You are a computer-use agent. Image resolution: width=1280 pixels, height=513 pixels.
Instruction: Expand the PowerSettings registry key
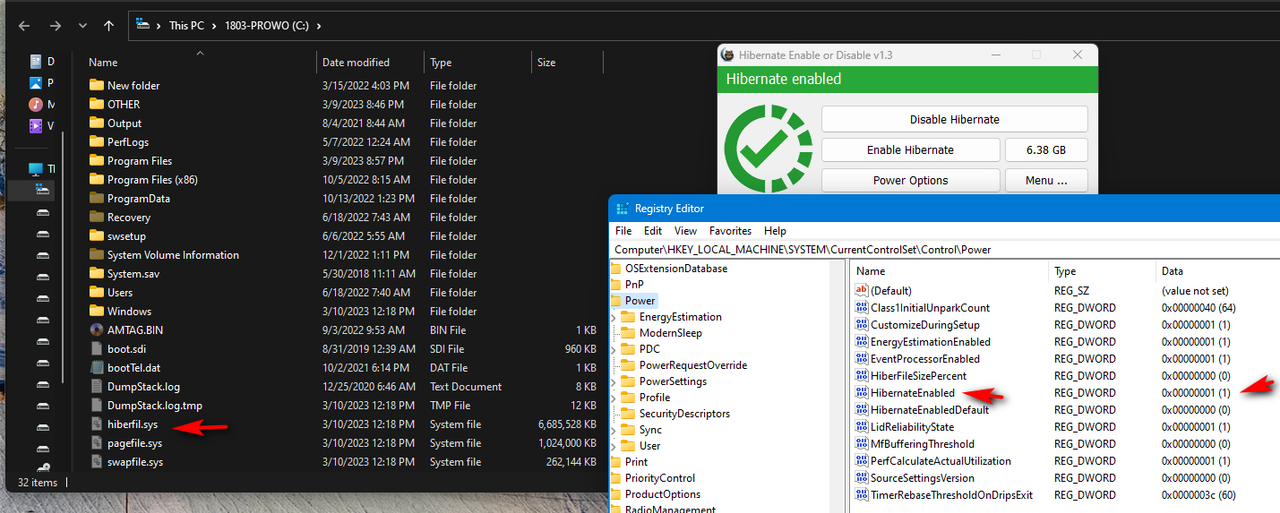615,381
